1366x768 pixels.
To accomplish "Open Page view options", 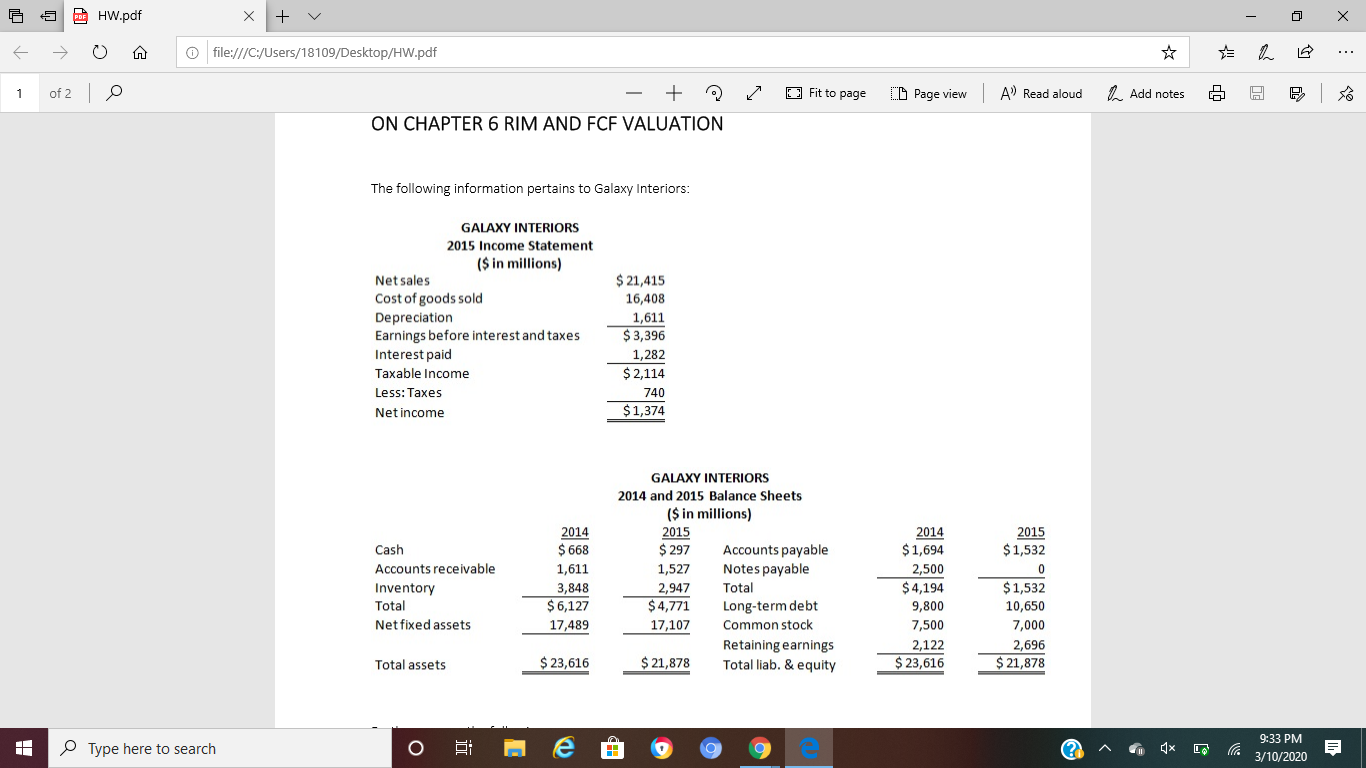I will point(928,93).
